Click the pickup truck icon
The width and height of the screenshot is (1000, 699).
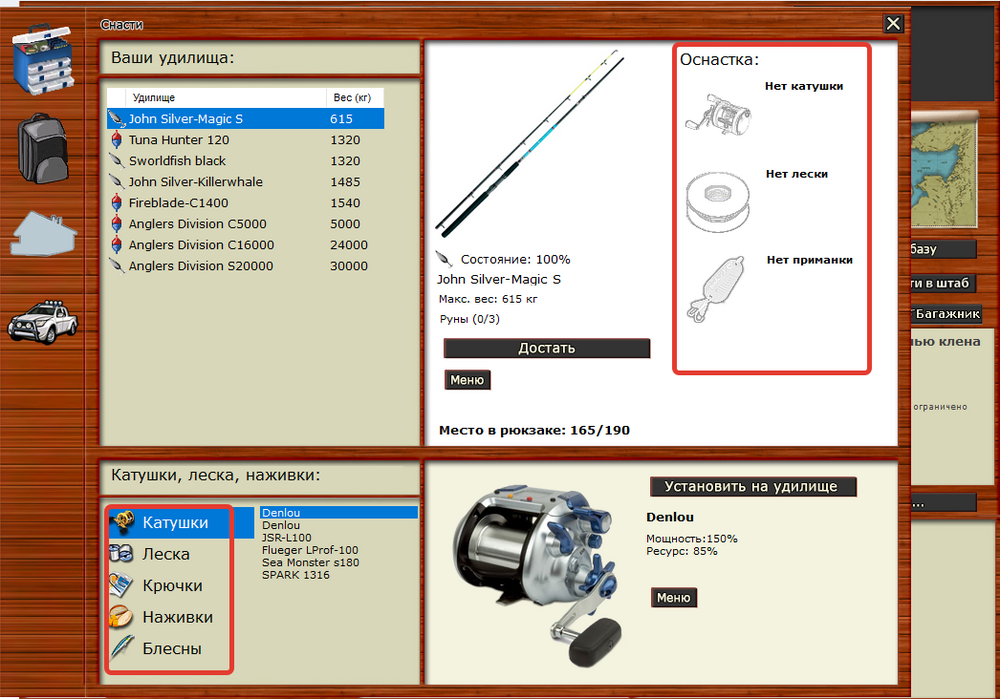click(43, 320)
